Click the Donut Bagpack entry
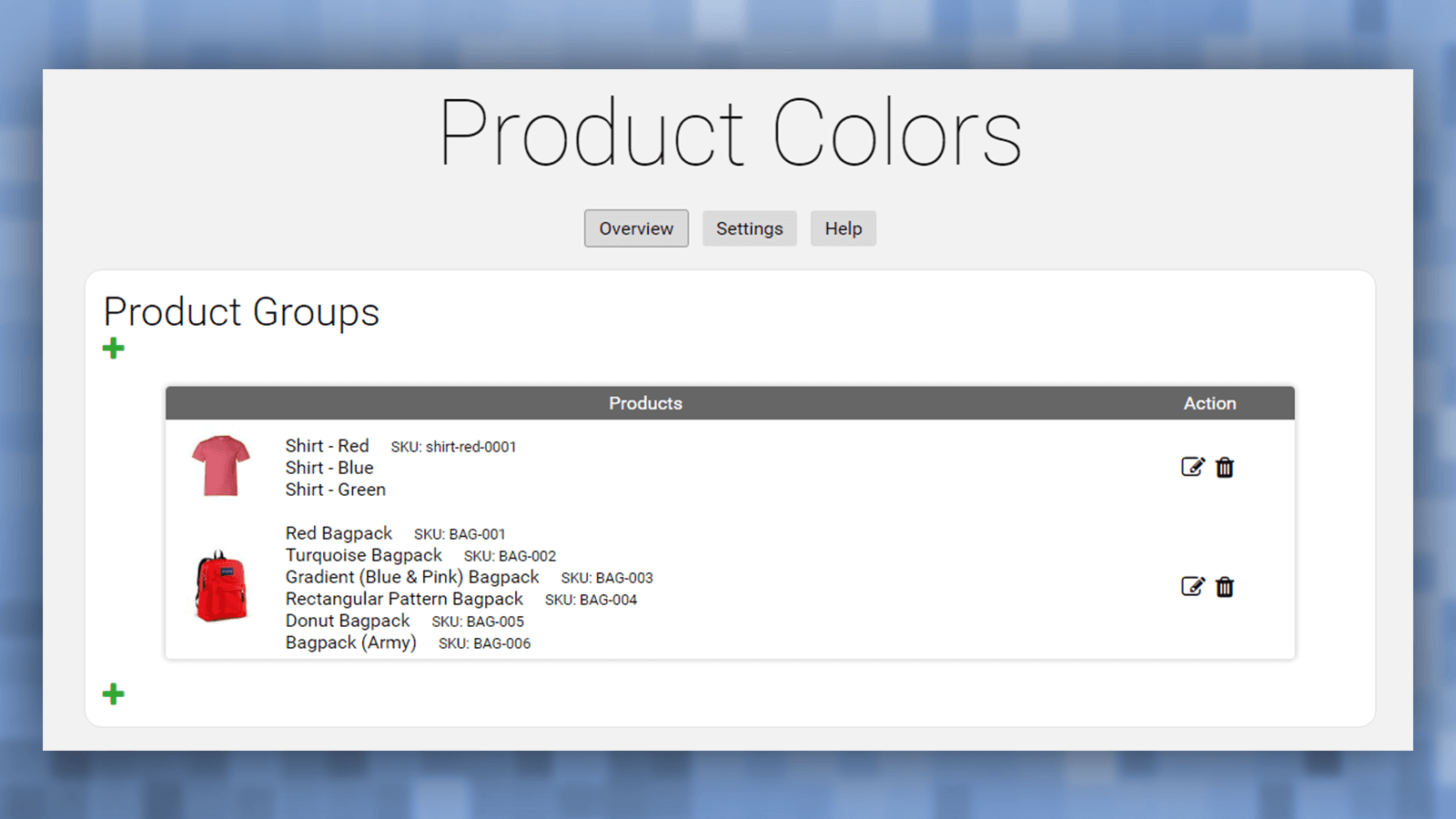The width and height of the screenshot is (1456, 819). pyautogui.click(x=348, y=621)
